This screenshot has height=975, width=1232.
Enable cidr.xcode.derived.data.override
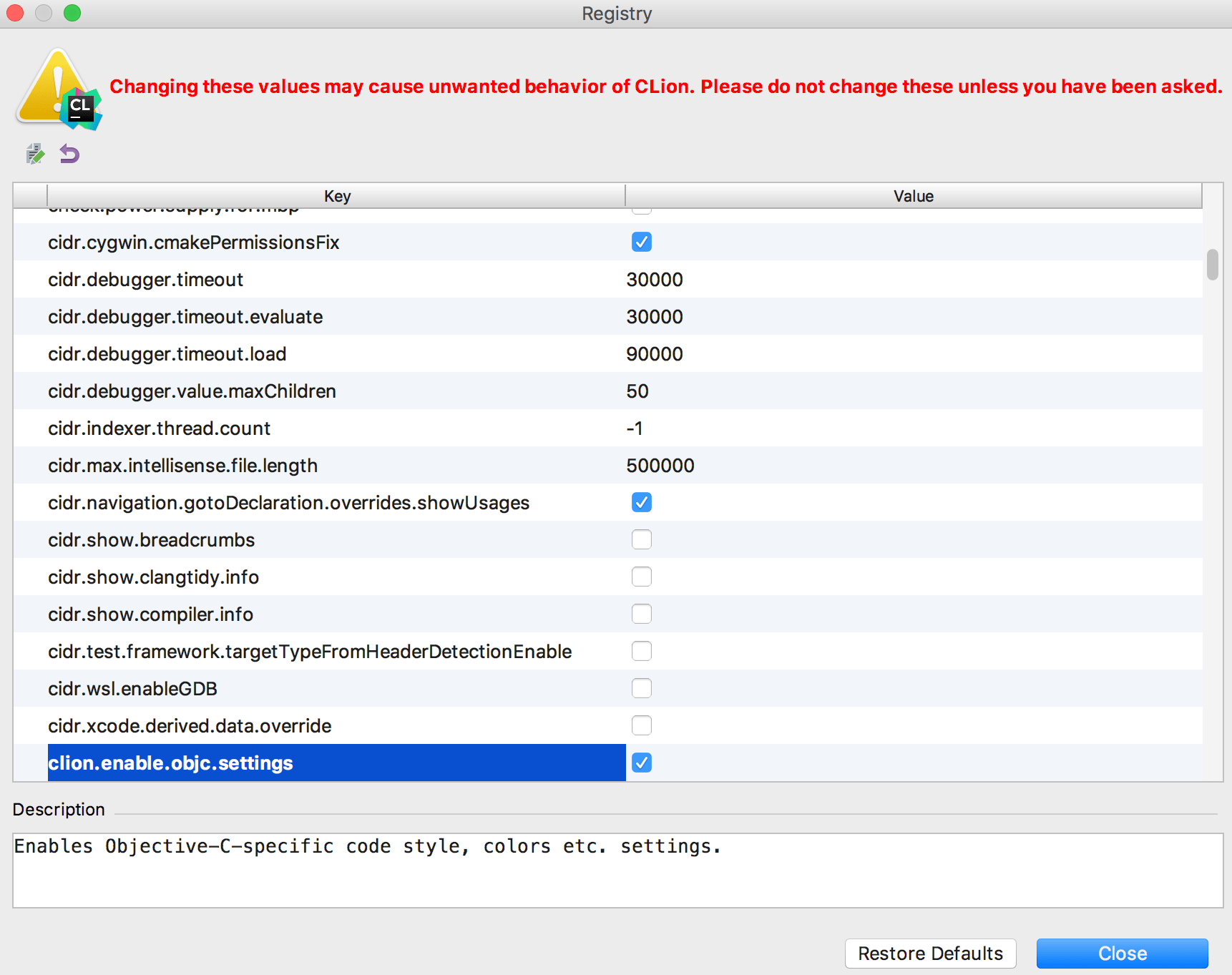click(x=642, y=725)
